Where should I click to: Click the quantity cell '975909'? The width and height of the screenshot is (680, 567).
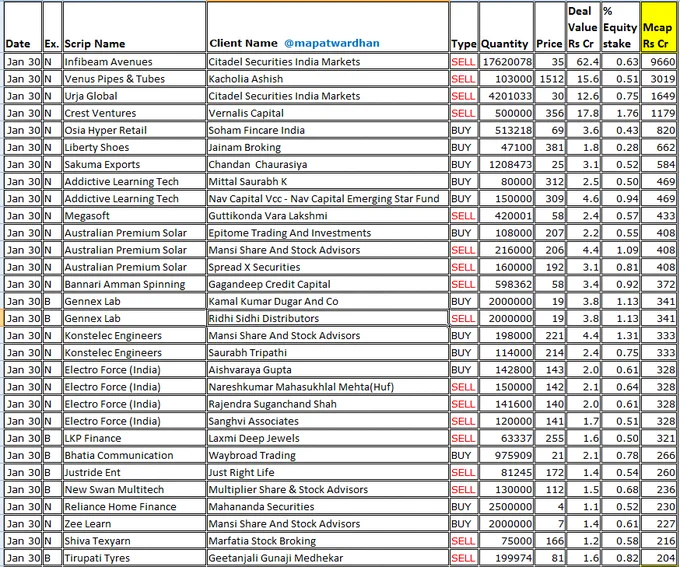click(506, 456)
